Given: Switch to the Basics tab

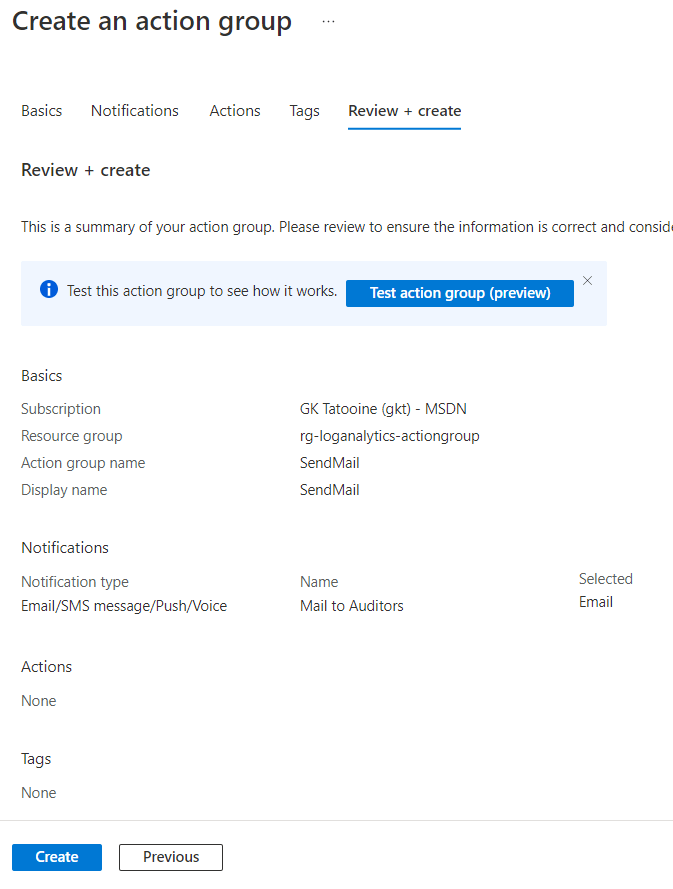Looking at the screenshot, I should [x=41, y=111].
